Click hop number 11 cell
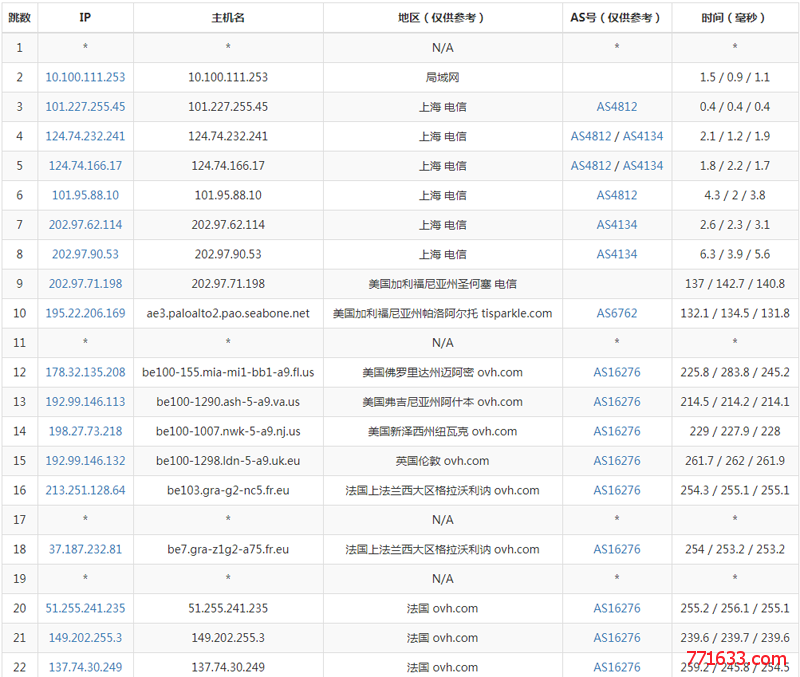 pyautogui.click(x=19, y=343)
